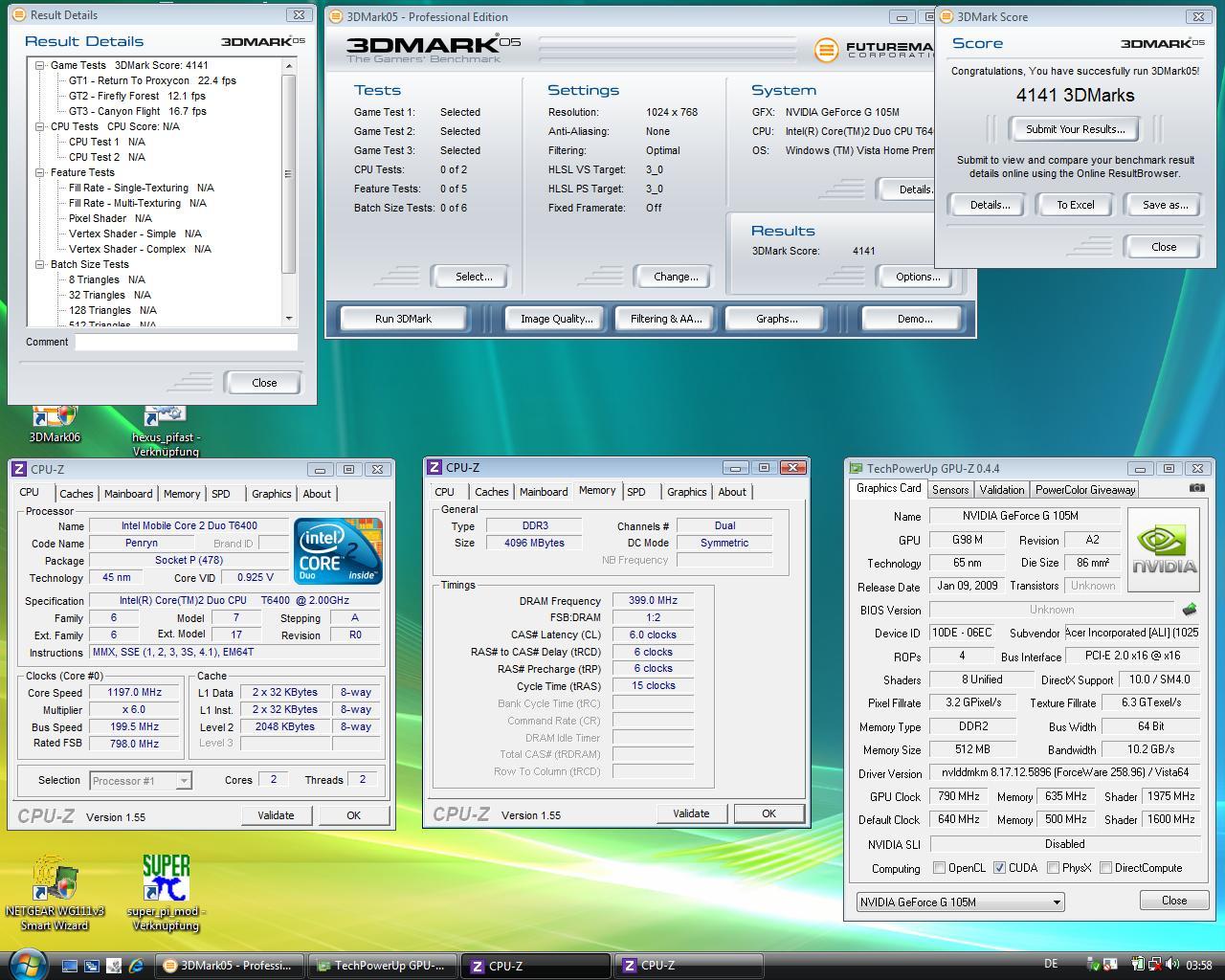Click the Close button in GPU-Z

1173,901
